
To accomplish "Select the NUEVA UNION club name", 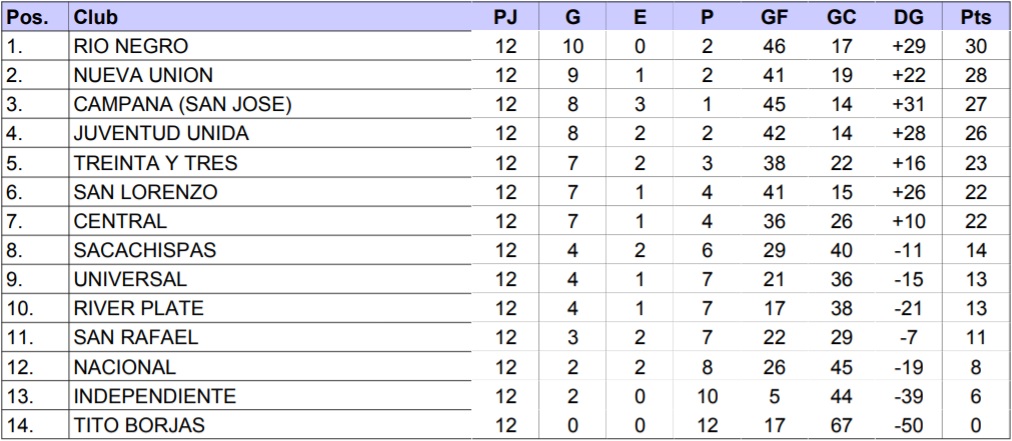I will click(x=143, y=76).
